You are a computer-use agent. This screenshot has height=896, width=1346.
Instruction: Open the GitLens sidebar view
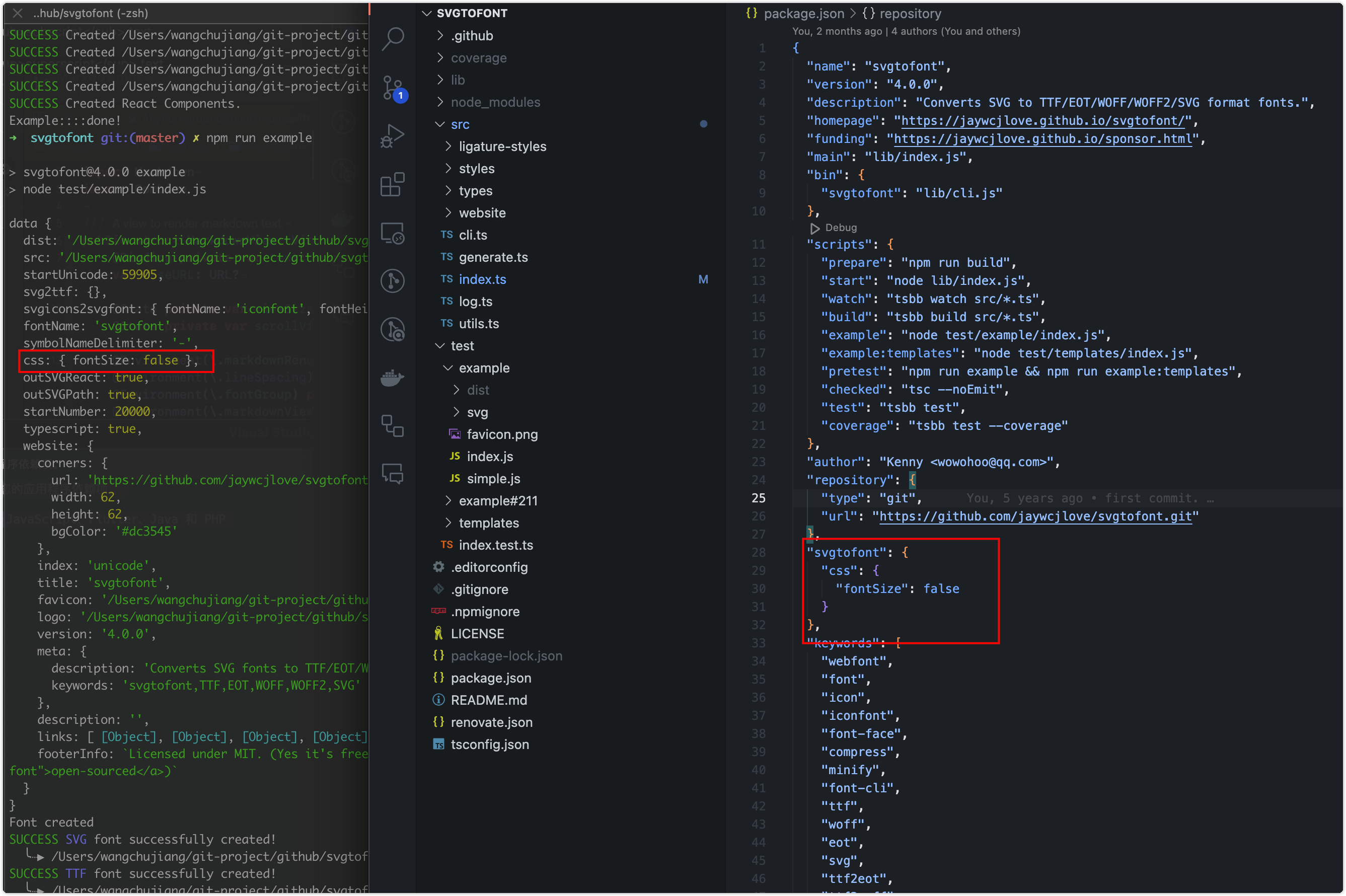point(392,280)
